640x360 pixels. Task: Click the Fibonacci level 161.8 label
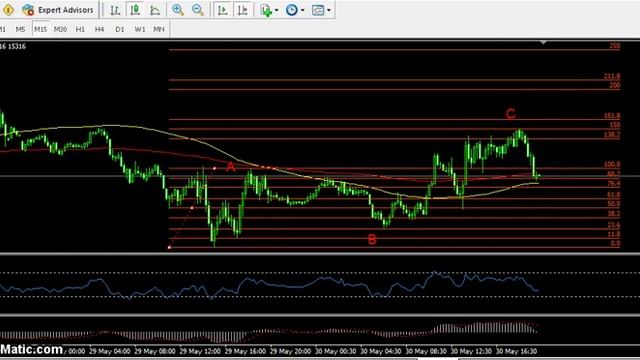click(x=612, y=116)
